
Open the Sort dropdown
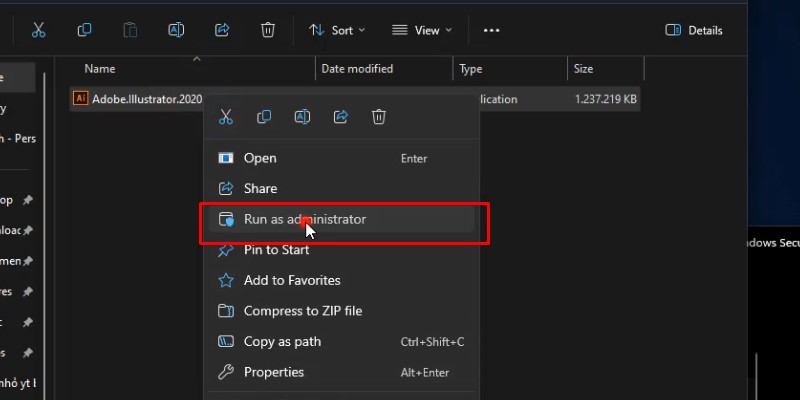click(337, 30)
